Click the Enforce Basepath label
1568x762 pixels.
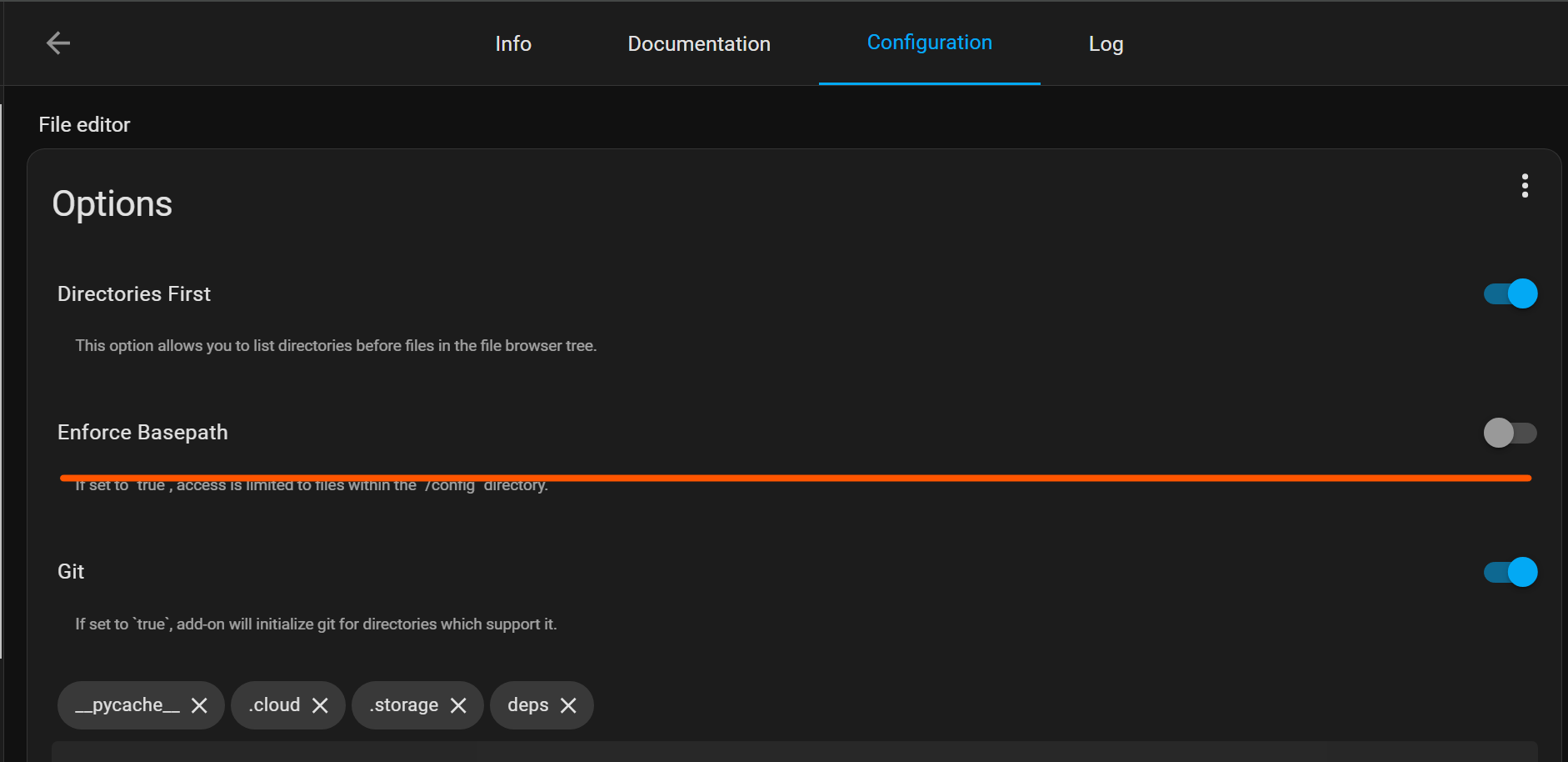click(142, 432)
